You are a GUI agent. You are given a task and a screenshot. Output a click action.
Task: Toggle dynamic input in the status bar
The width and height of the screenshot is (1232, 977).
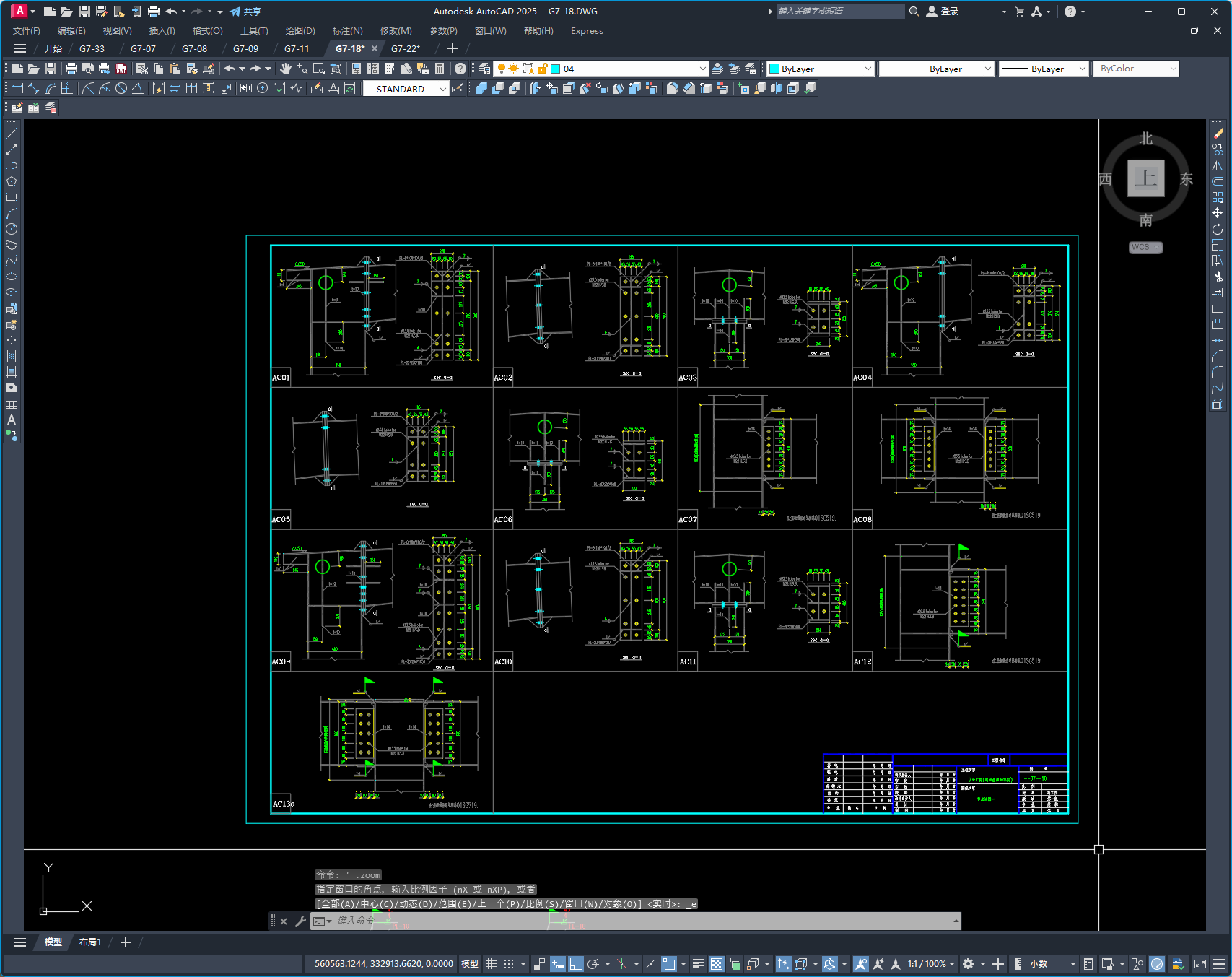coord(558,964)
